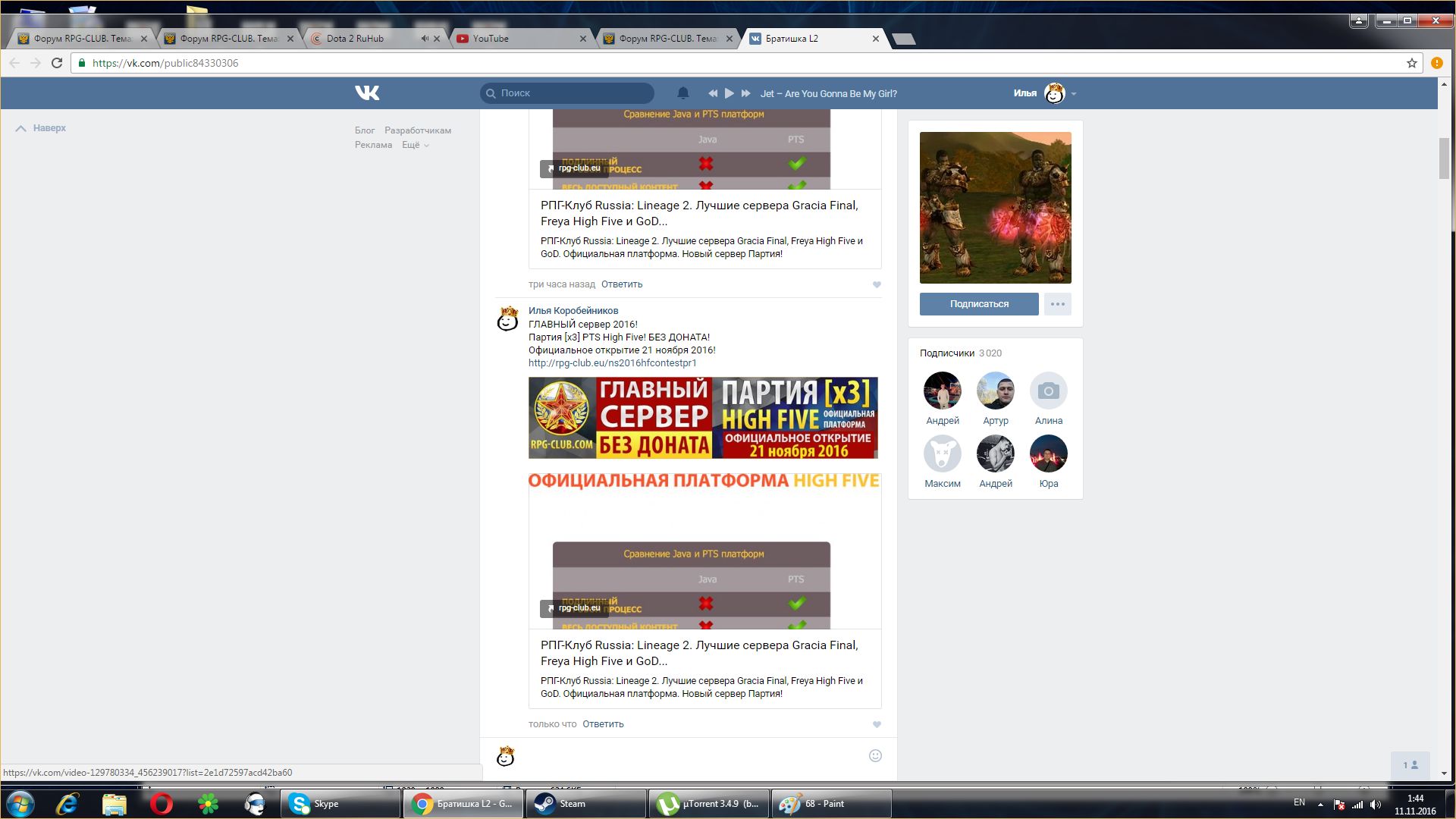1456x819 pixels.
Task: Open the notifications bell
Action: click(682, 93)
